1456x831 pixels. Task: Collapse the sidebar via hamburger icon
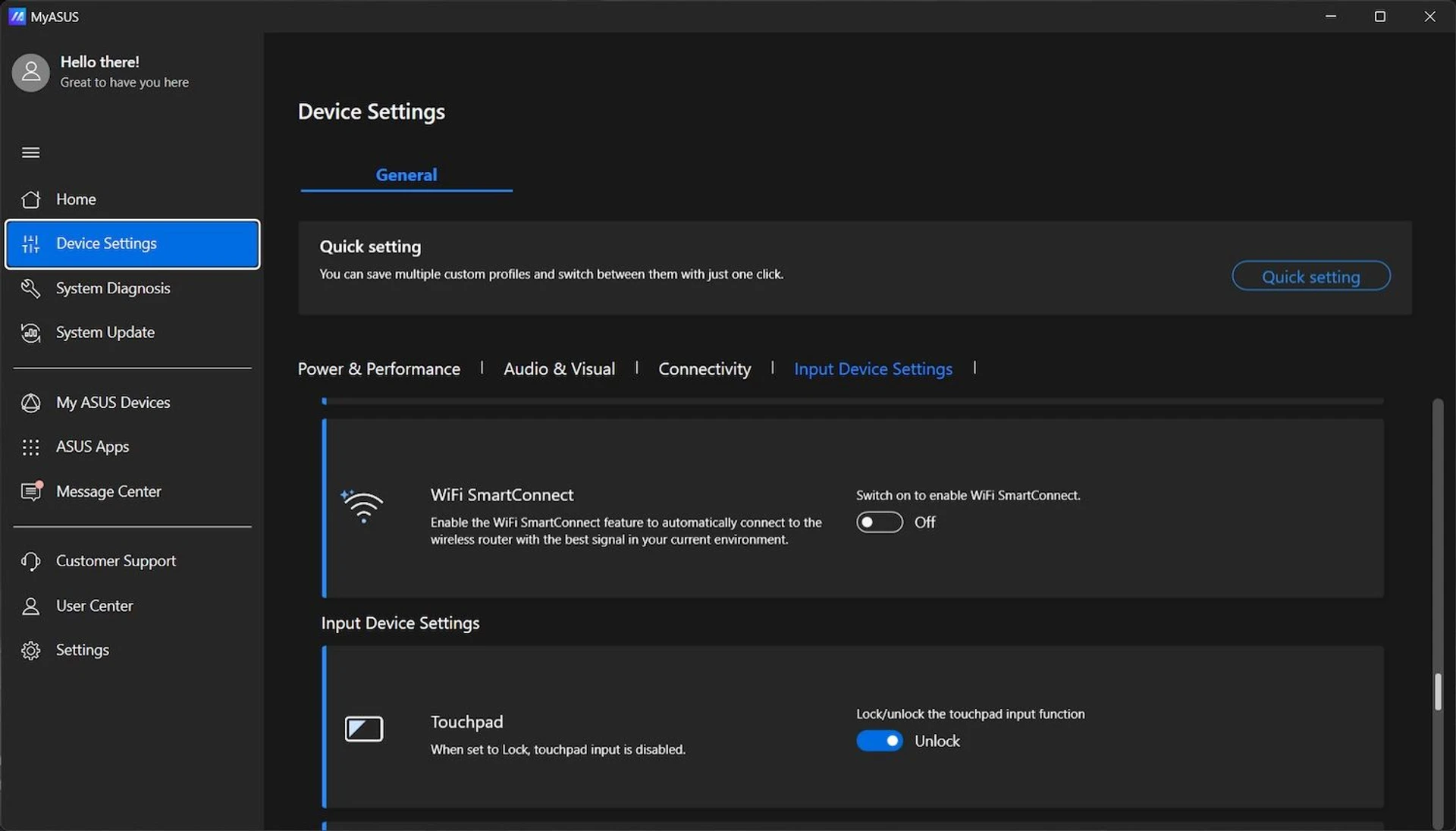click(x=31, y=152)
